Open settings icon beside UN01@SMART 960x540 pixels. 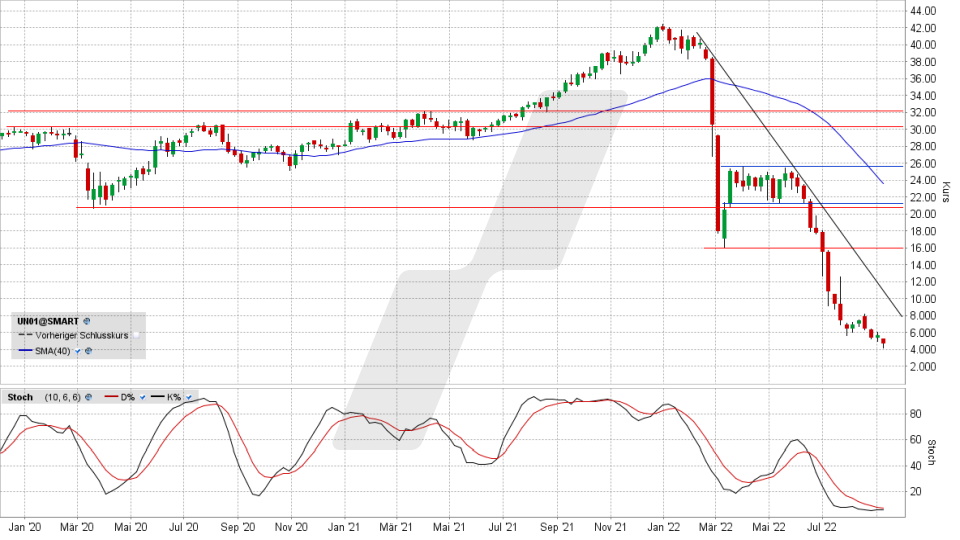pos(86,321)
